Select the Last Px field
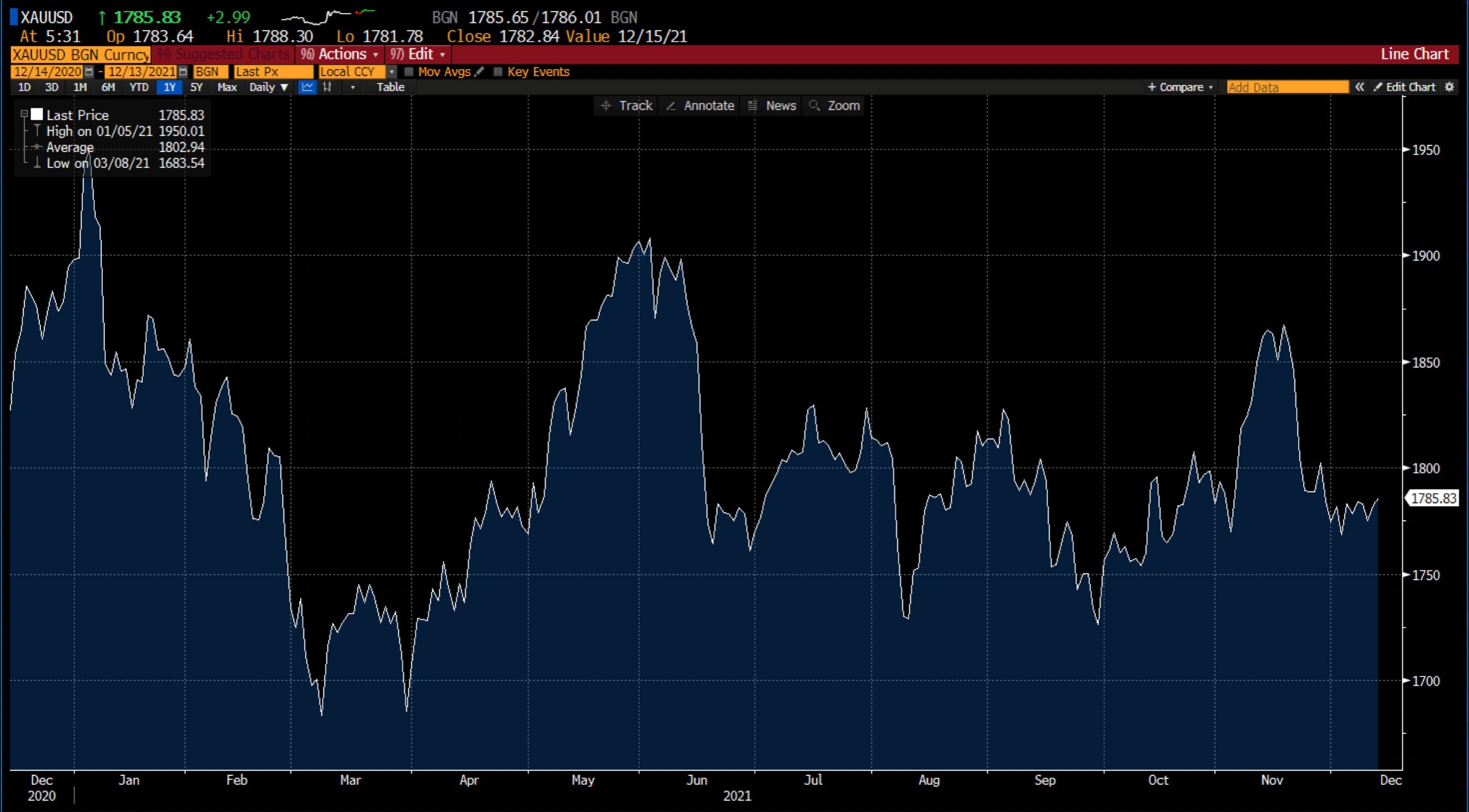The width and height of the screenshot is (1469, 812). [273, 72]
